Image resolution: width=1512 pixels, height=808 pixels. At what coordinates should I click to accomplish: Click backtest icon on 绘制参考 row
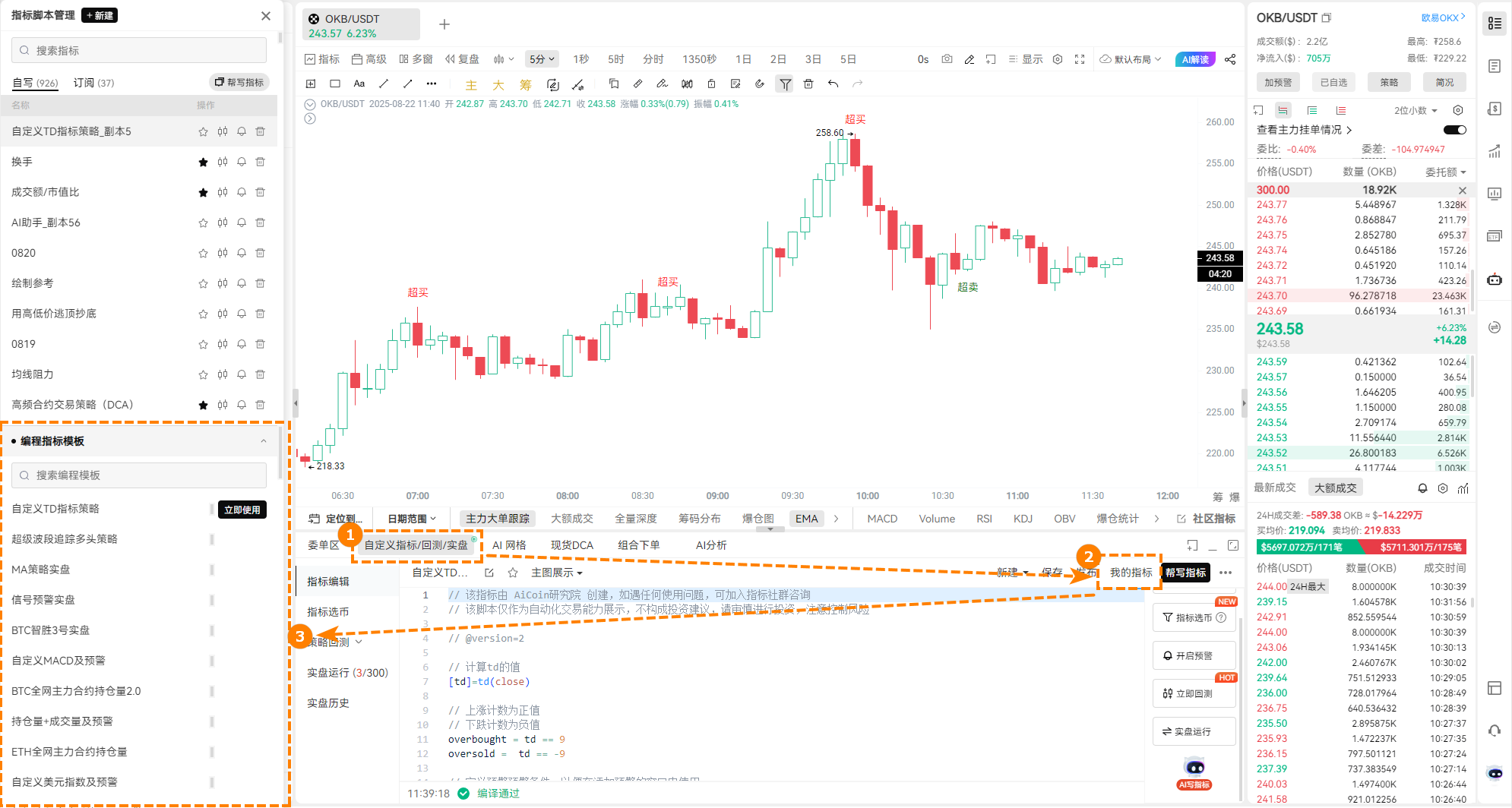pyautogui.click(x=223, y=283)
